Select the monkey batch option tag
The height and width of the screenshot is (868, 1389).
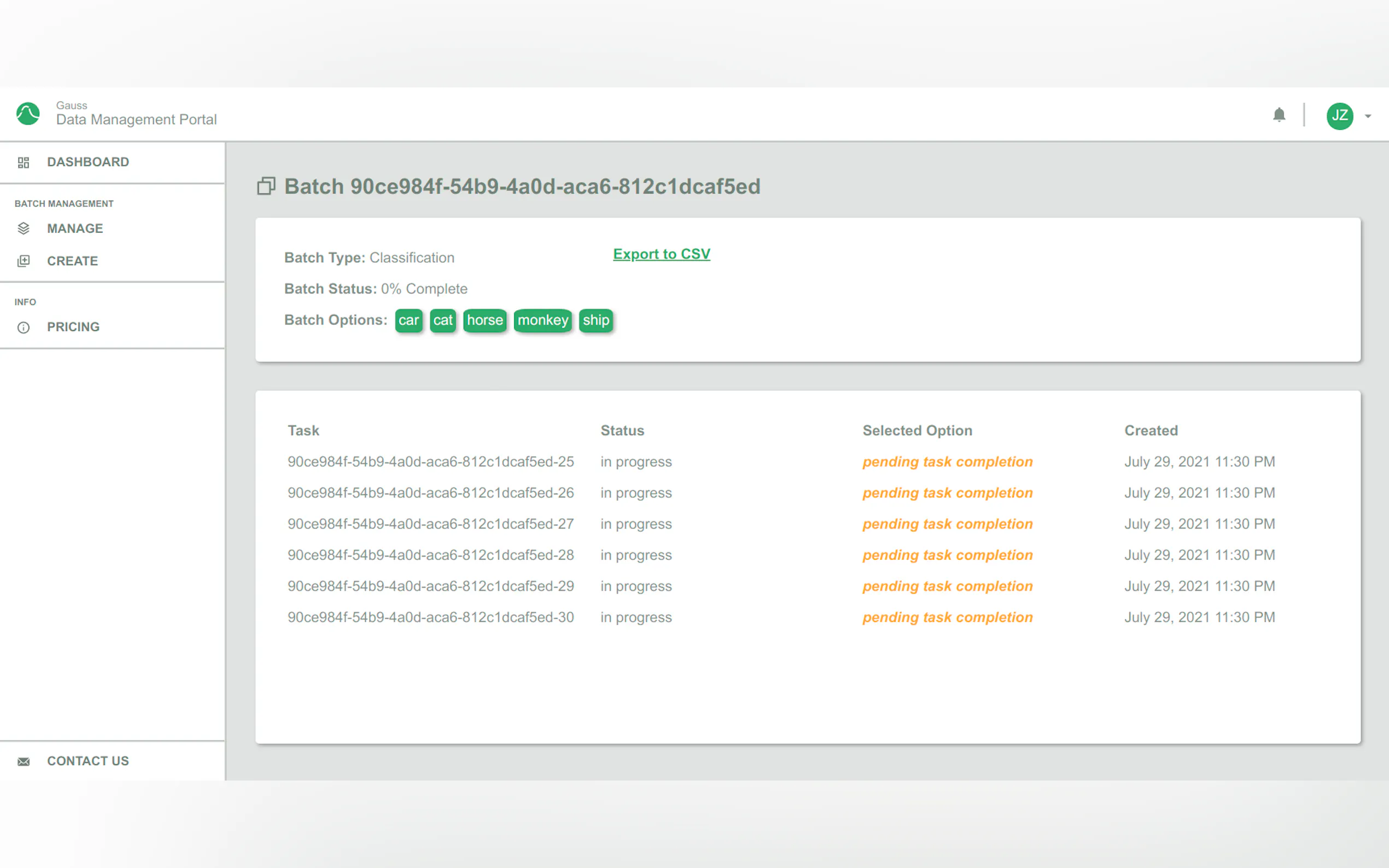(x=542, y=320)
